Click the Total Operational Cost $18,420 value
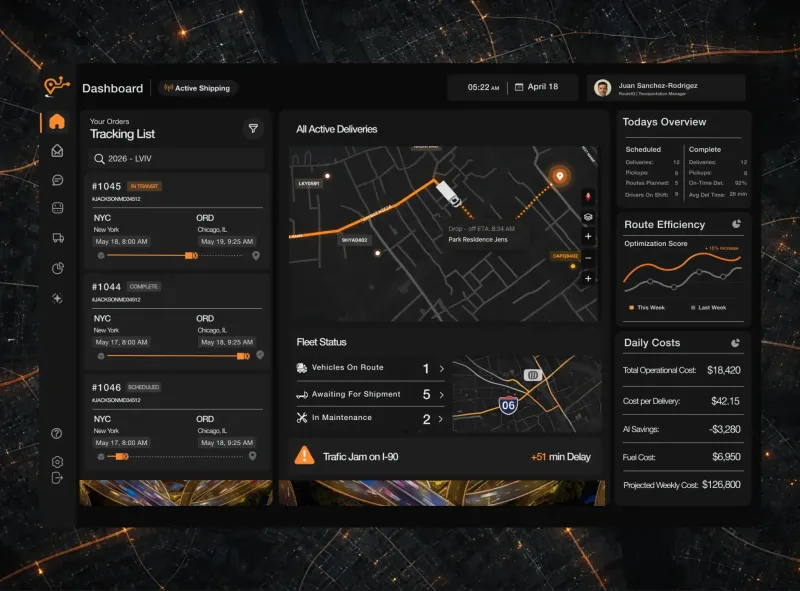Screen dimensions: 800x591 (x=723, y=370)
